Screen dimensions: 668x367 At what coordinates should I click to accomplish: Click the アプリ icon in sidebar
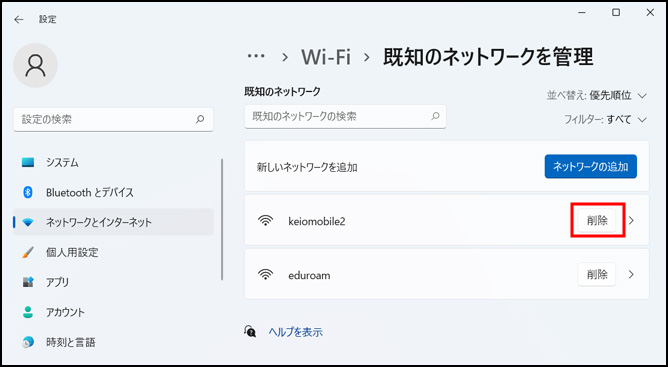coord(28,282)
